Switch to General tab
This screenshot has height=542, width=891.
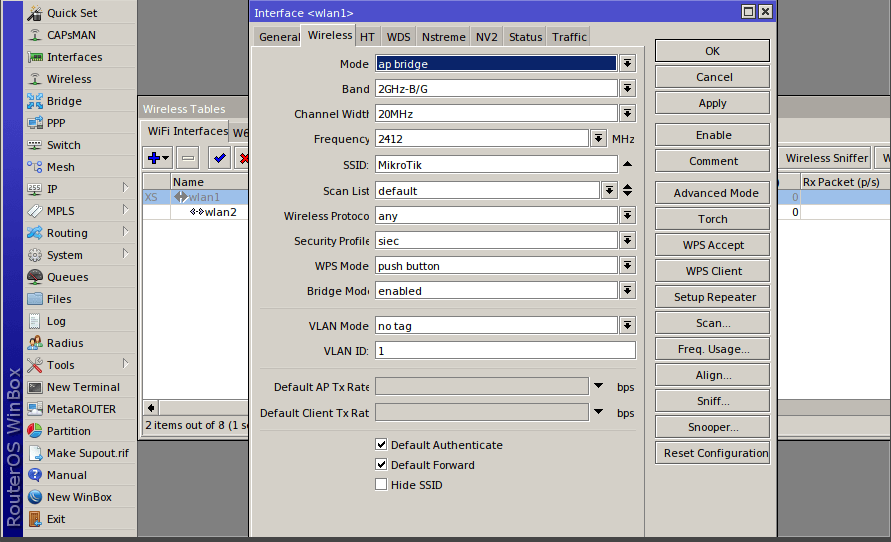278,37
